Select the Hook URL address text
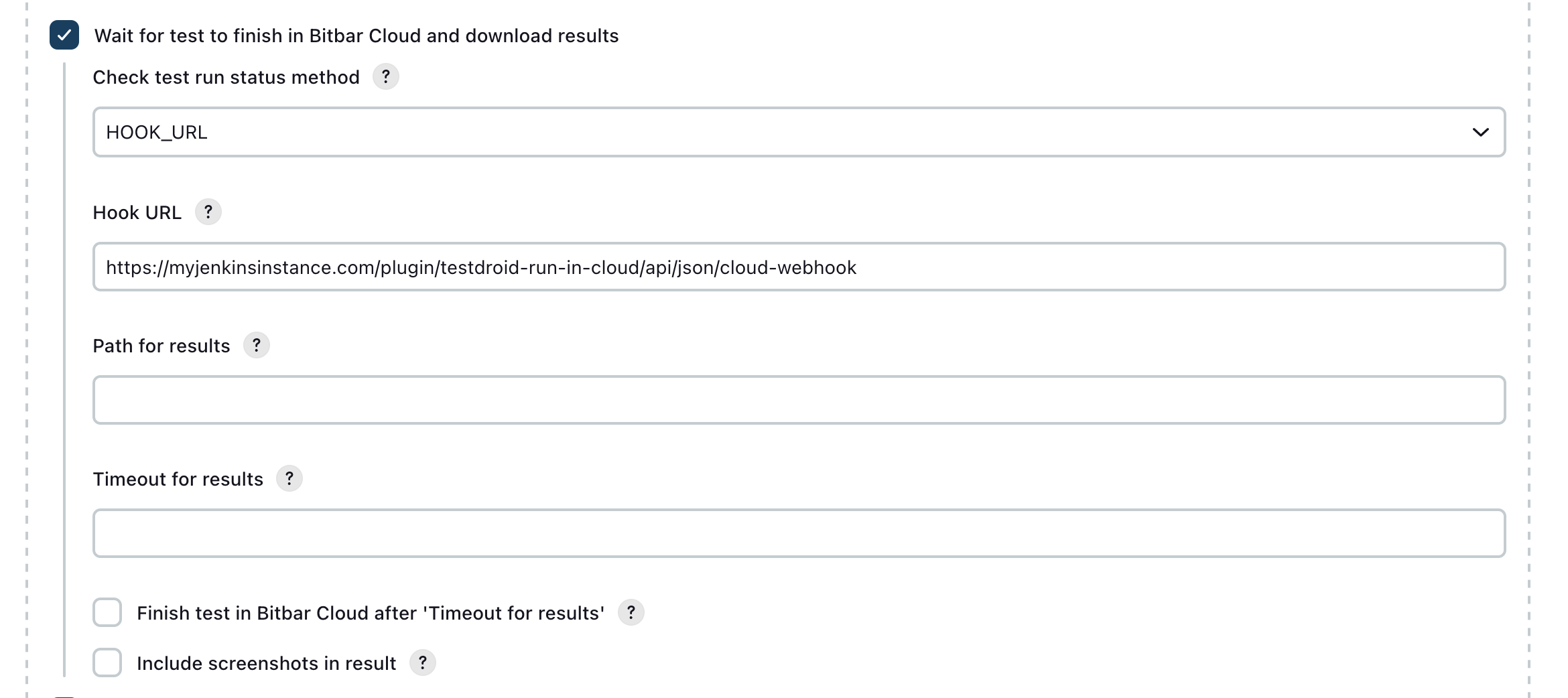The image size is (1568, 698). coord(481,267)
